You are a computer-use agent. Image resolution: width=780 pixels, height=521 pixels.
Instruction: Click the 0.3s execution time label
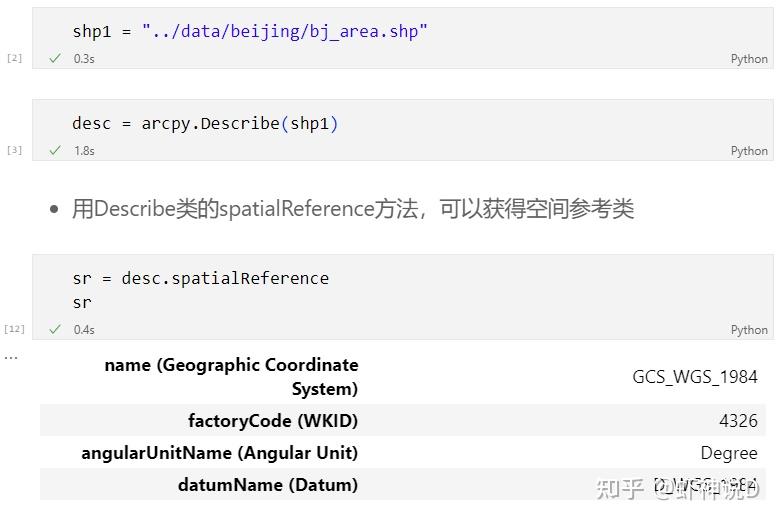click(x=83, y=59)
